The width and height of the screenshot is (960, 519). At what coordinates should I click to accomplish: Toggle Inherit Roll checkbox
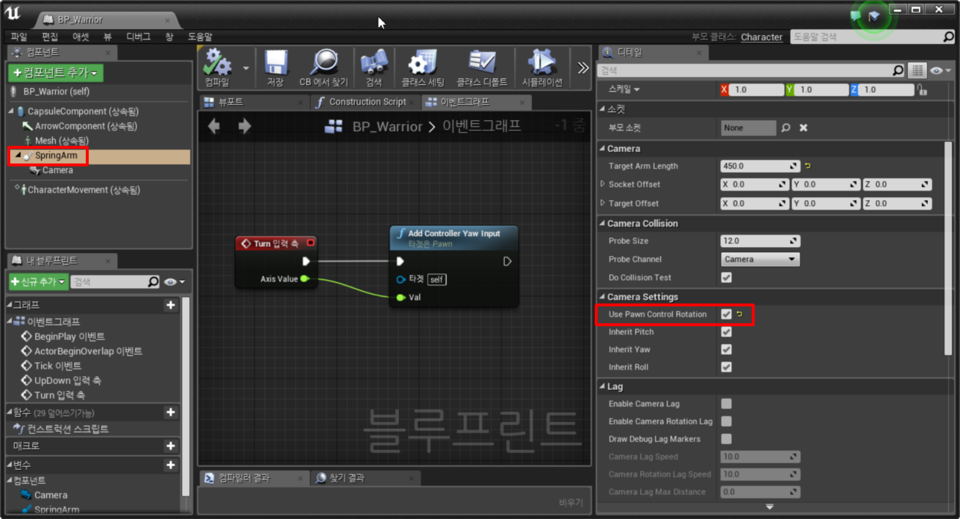[726, 367]
